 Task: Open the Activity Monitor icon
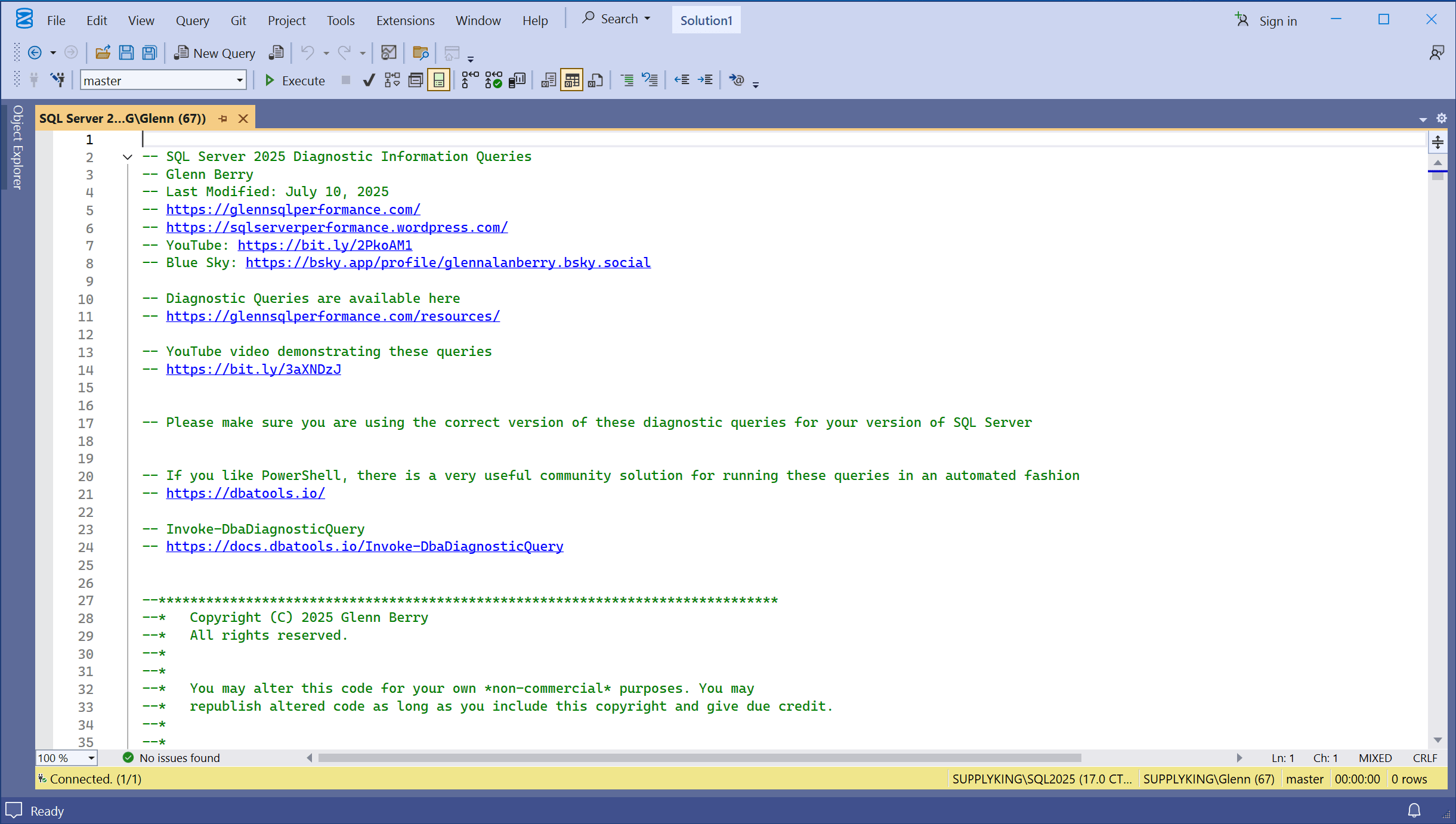(x=388, y=53)
